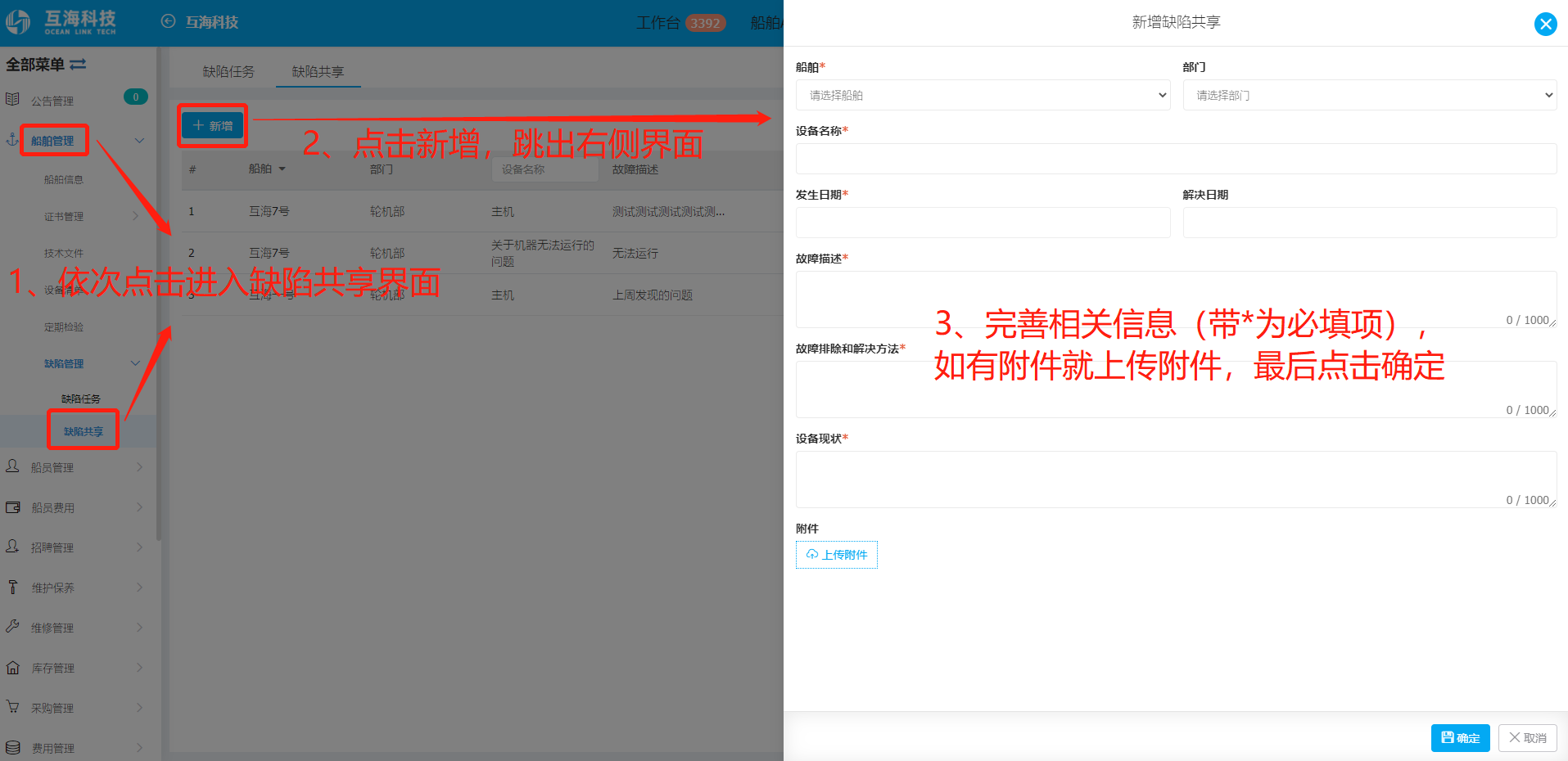Viewport: 1568px width, 761px height.
Task: Click the 设备名称 search box in table header
Action: point(545,169)
